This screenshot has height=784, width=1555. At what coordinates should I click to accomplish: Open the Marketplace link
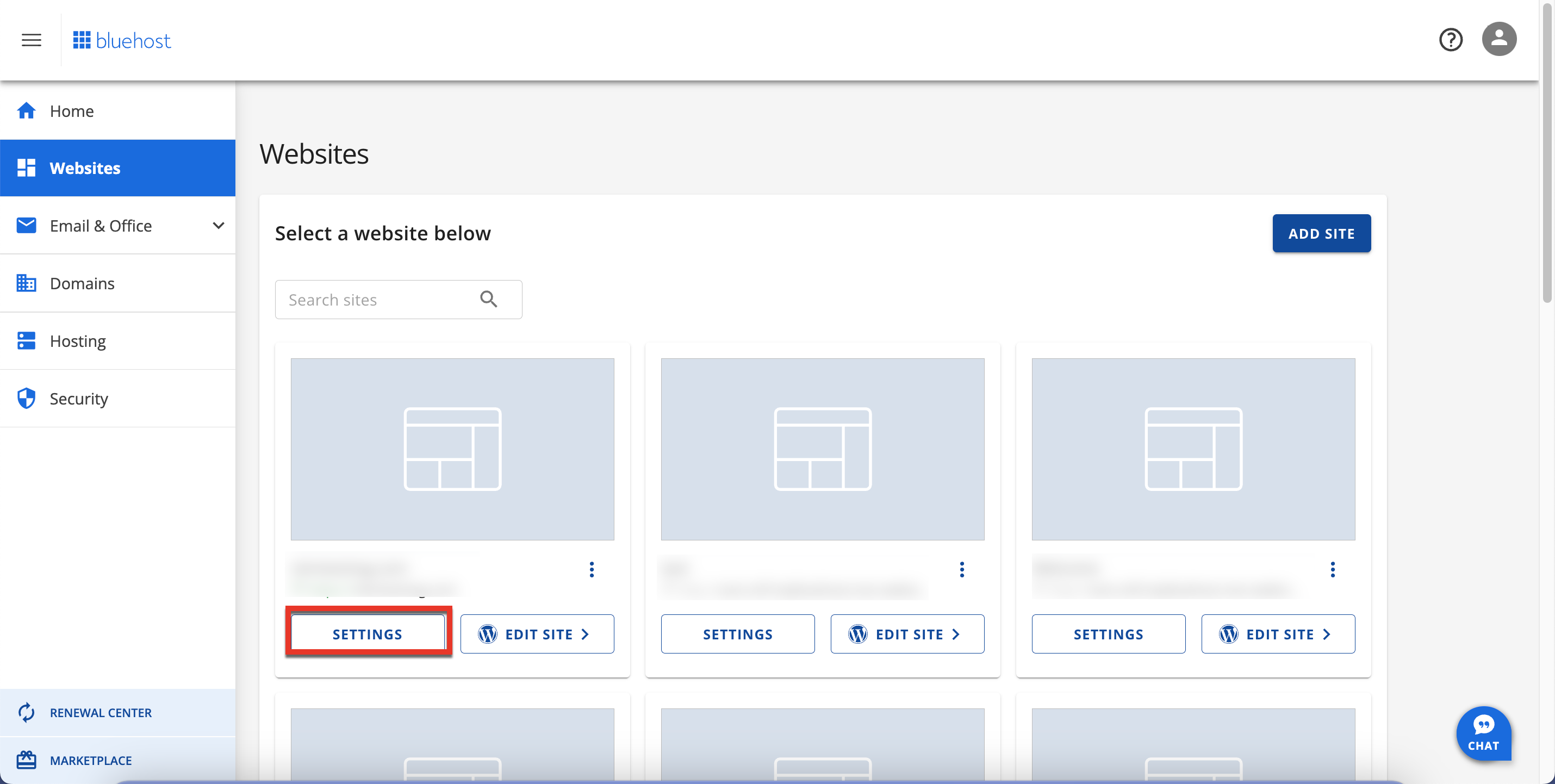tap(117, 761)
